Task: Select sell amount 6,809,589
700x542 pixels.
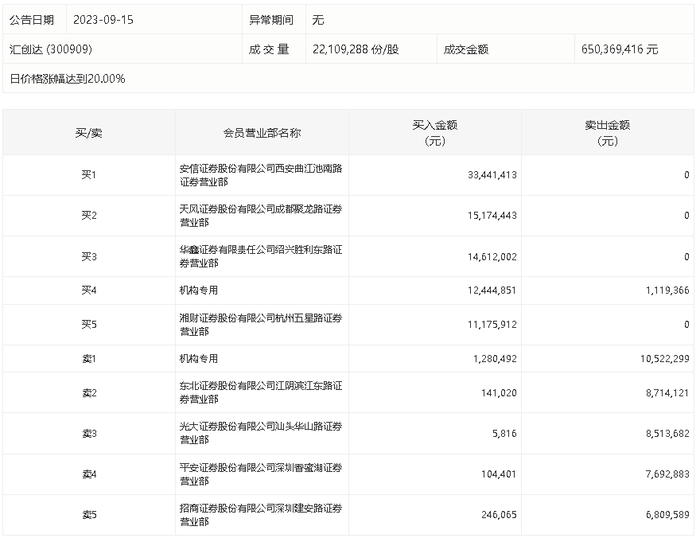Action: coord(667,515)
